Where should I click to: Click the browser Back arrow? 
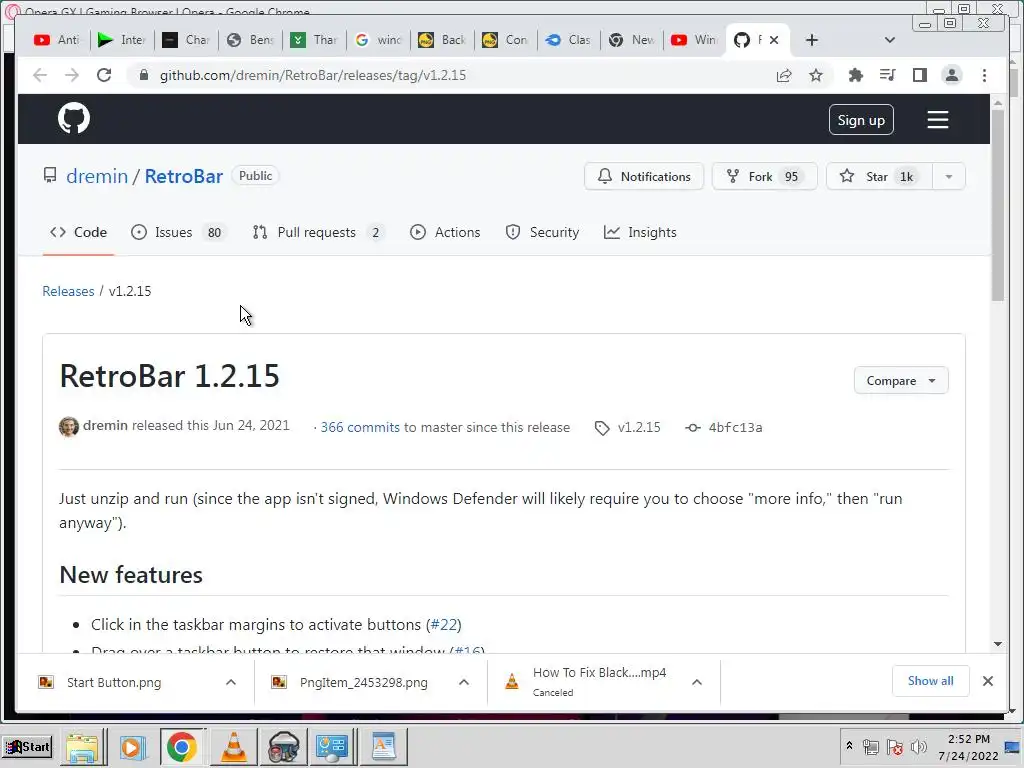(x=40, y=75)
